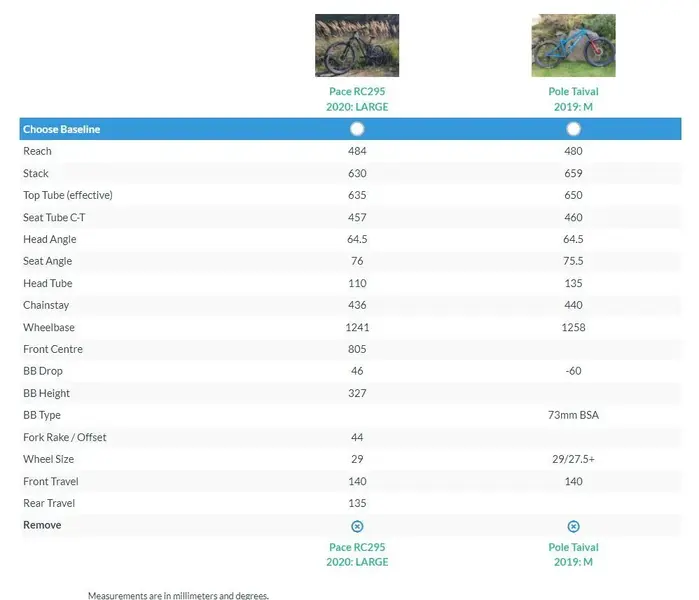The image size is (699, 600).
Task: Select Pole Taival head tube value 135
Action: (573, 284)
